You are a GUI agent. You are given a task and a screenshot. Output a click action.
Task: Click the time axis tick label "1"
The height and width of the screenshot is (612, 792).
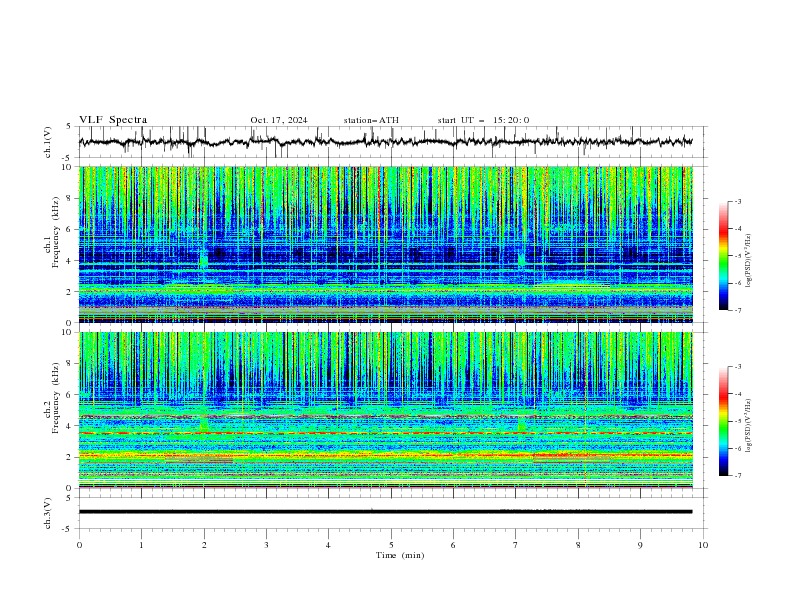coord(141,545)
